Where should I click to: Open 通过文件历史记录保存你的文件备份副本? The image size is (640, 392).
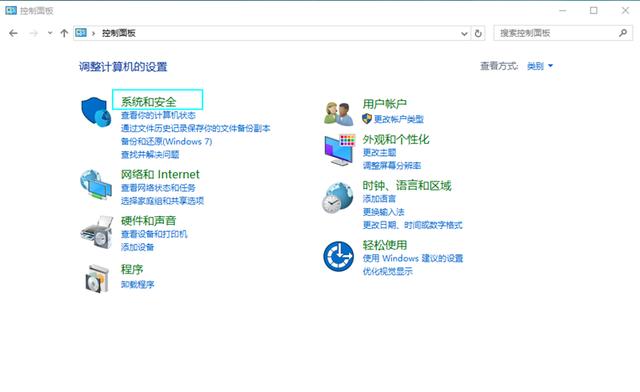click(196, 128)
